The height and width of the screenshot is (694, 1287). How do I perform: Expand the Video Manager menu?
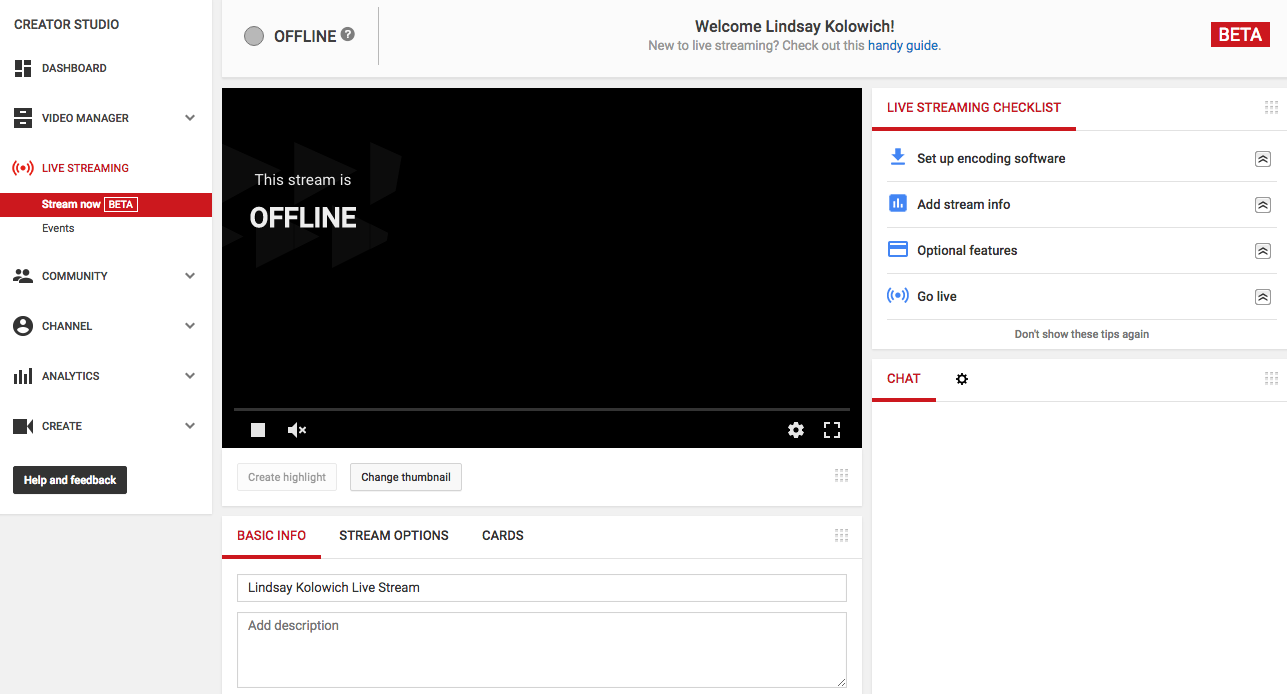(190, 118)
